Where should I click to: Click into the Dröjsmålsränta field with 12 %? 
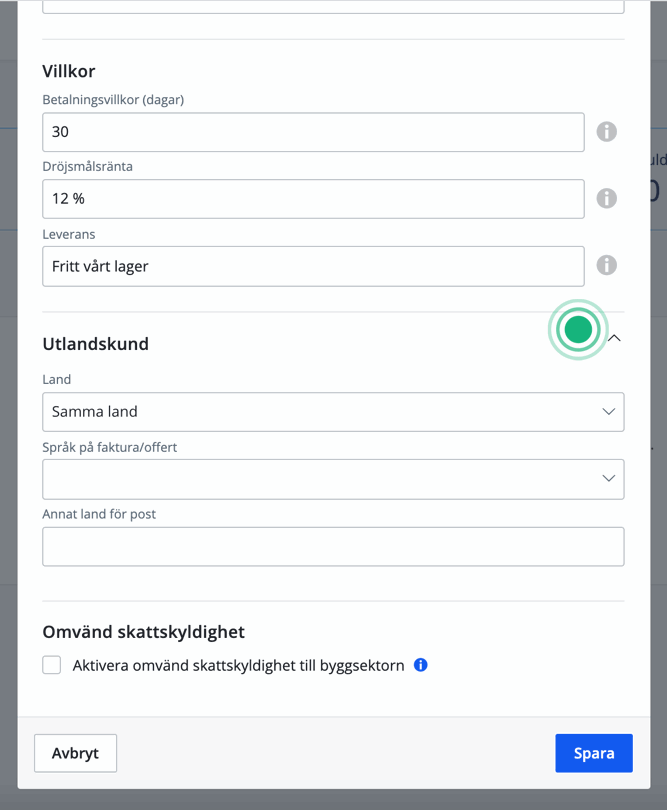tap(313, 199)
